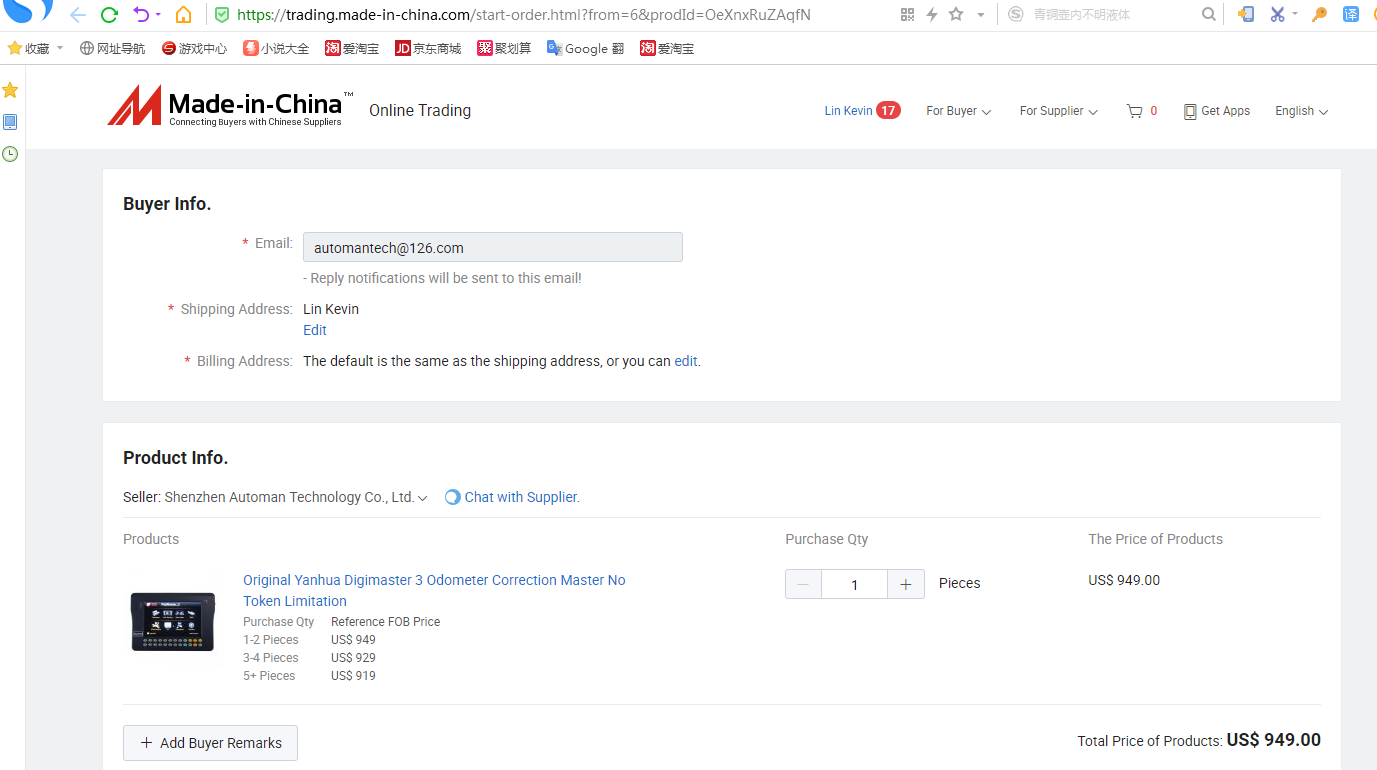Click the "US$ 929" price tier
The height and width of the screenshot is (770, 1377).
click(x=353, y=658)
